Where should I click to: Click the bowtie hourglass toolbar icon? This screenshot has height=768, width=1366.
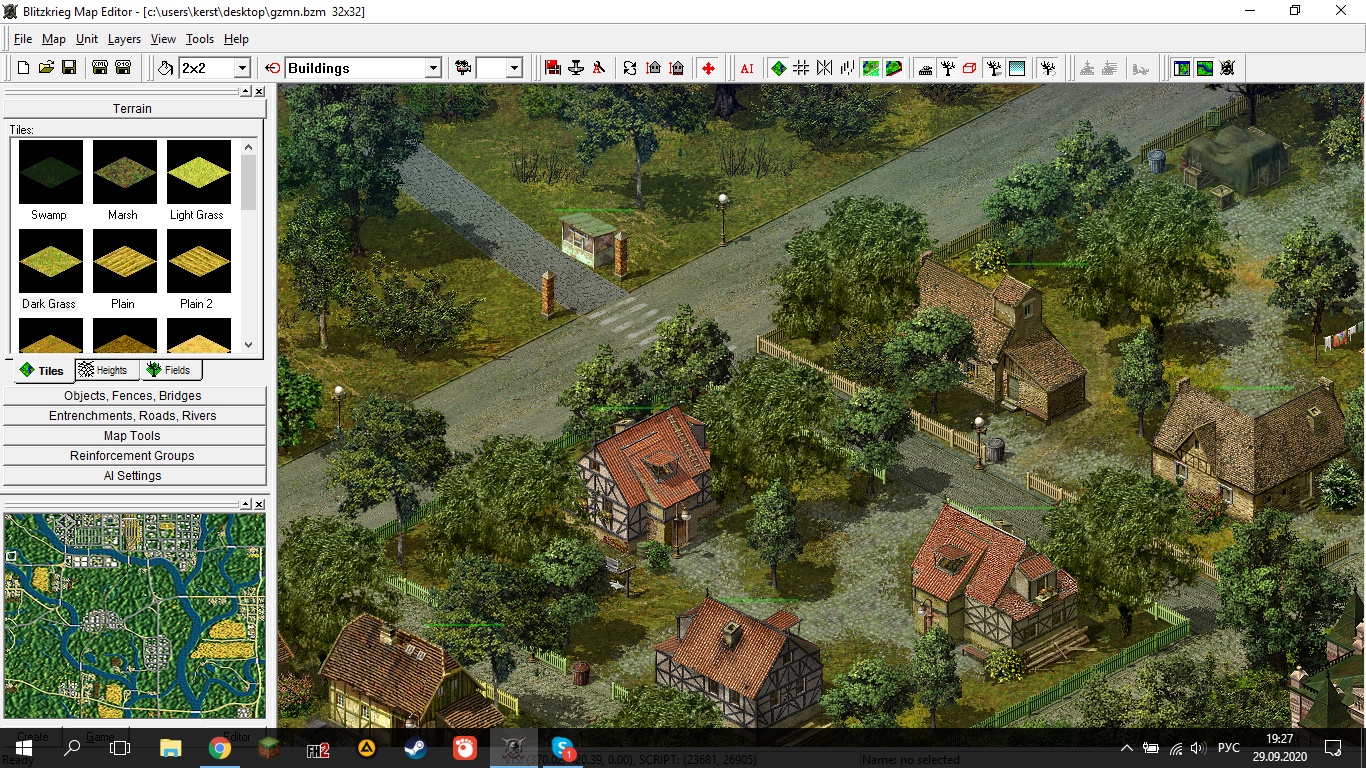[824, 68]
